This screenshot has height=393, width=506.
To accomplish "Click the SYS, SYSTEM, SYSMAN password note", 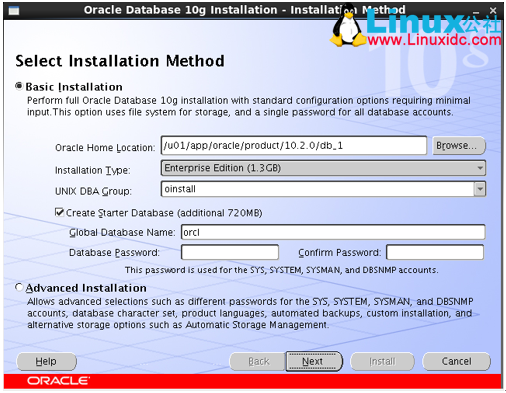I will (282, 270).
